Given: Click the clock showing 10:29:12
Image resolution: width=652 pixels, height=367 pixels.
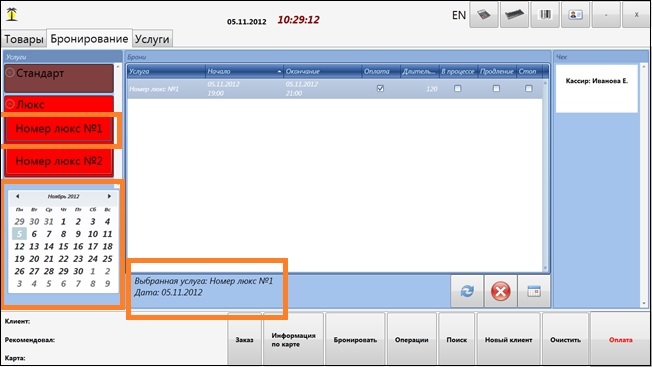Looking at the screenshot, I should click(x=299, y=20).
